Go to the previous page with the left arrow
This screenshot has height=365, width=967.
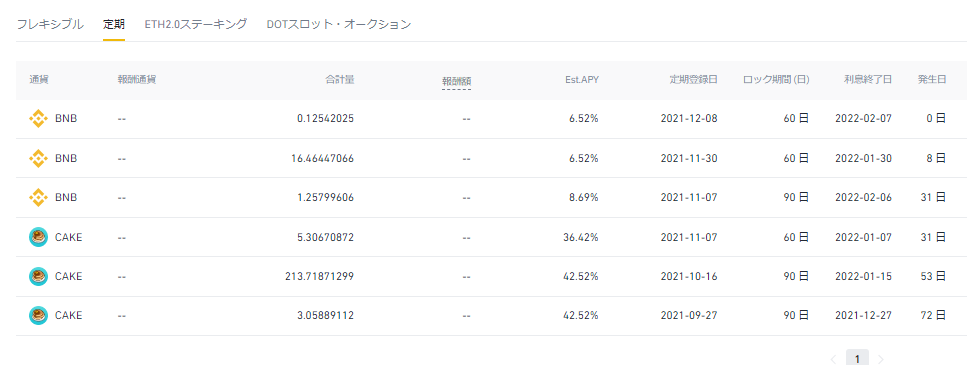click(833, 359)
